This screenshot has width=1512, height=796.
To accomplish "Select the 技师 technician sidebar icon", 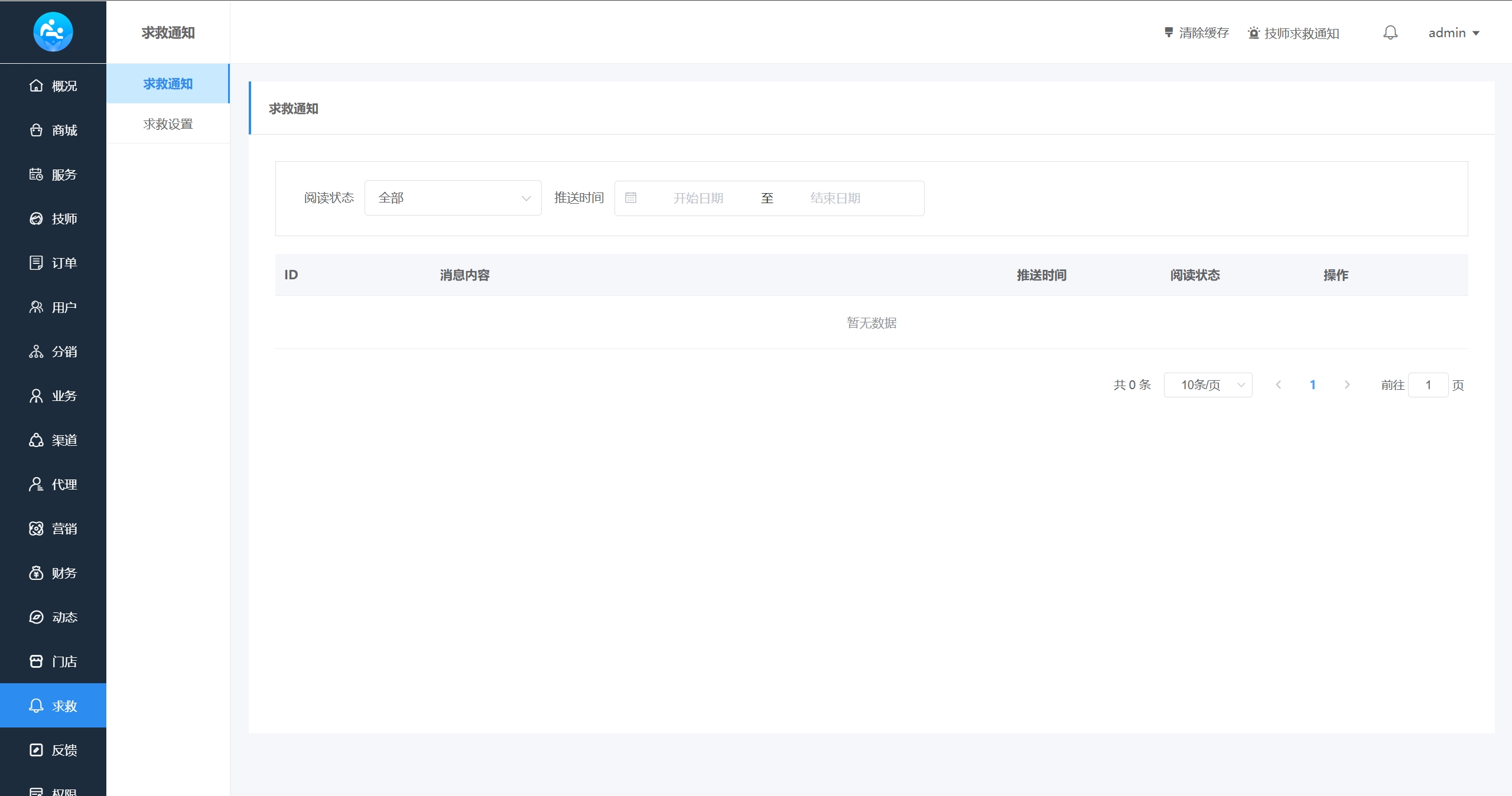I will [x=36, y=218].
